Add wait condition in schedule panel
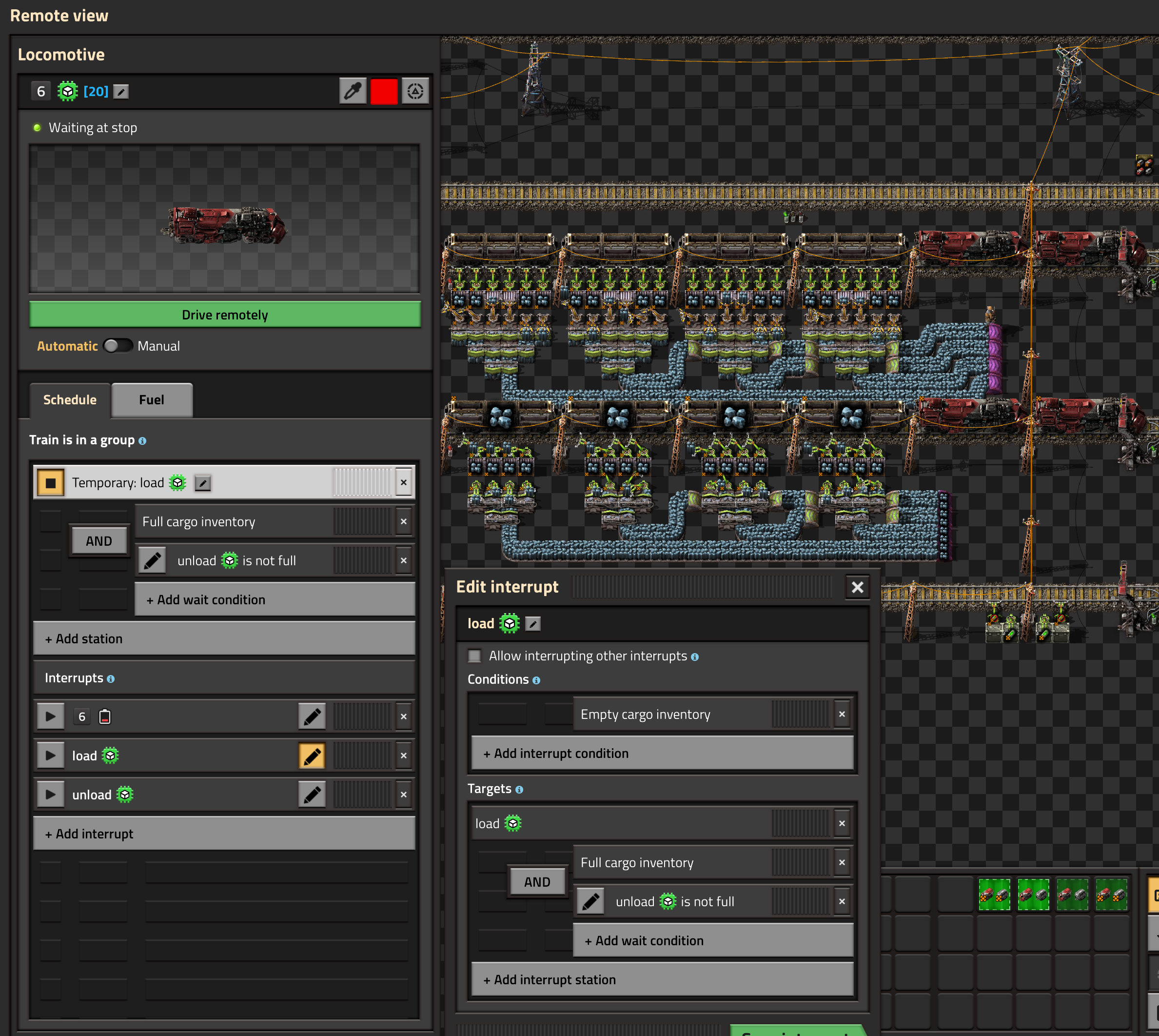The image size is (1159, 1036). coord(275,600)
